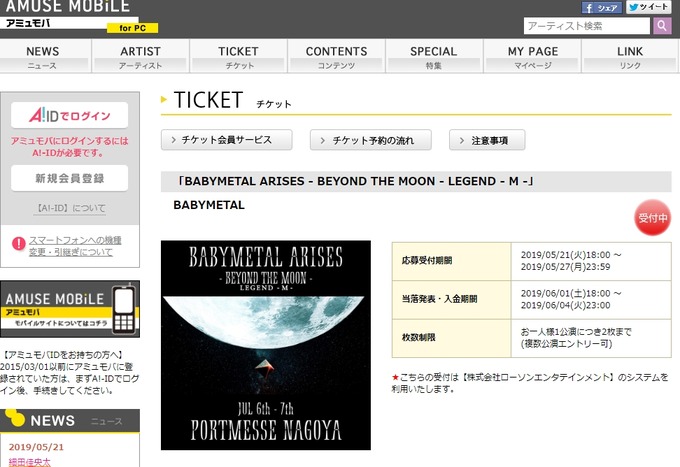Click the BABYMETAL ARISES poster image
680x467 pixels.
click(x=266, y=345)
